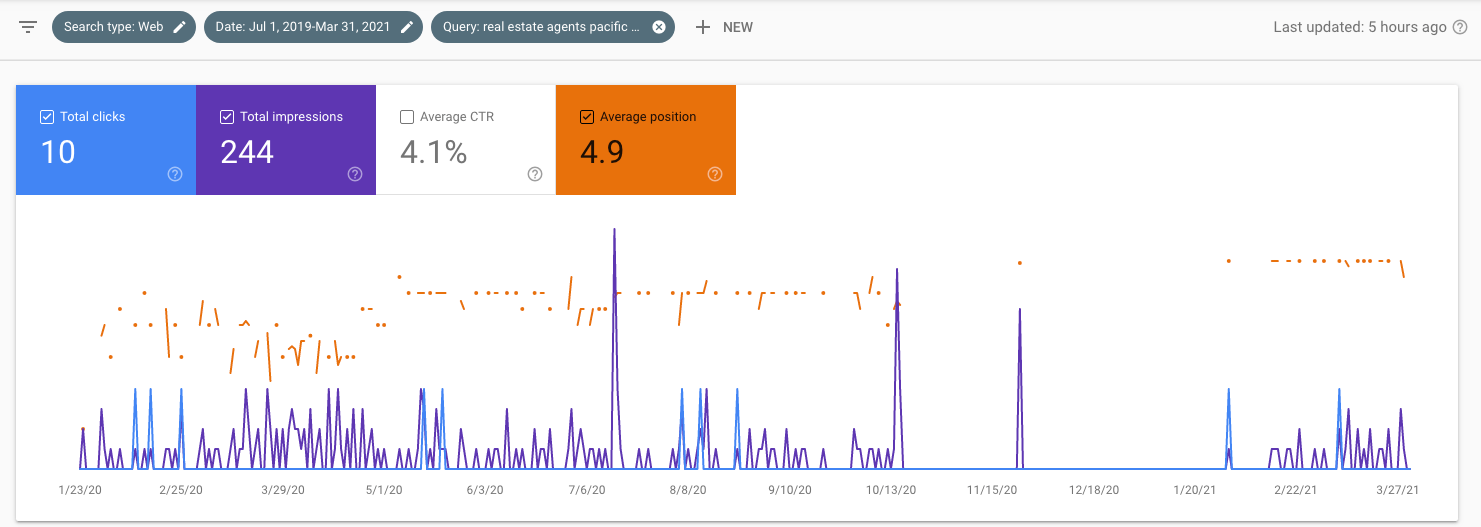Click the 8/8/20 axis label
1481x527 pixels.
[688, 490]
